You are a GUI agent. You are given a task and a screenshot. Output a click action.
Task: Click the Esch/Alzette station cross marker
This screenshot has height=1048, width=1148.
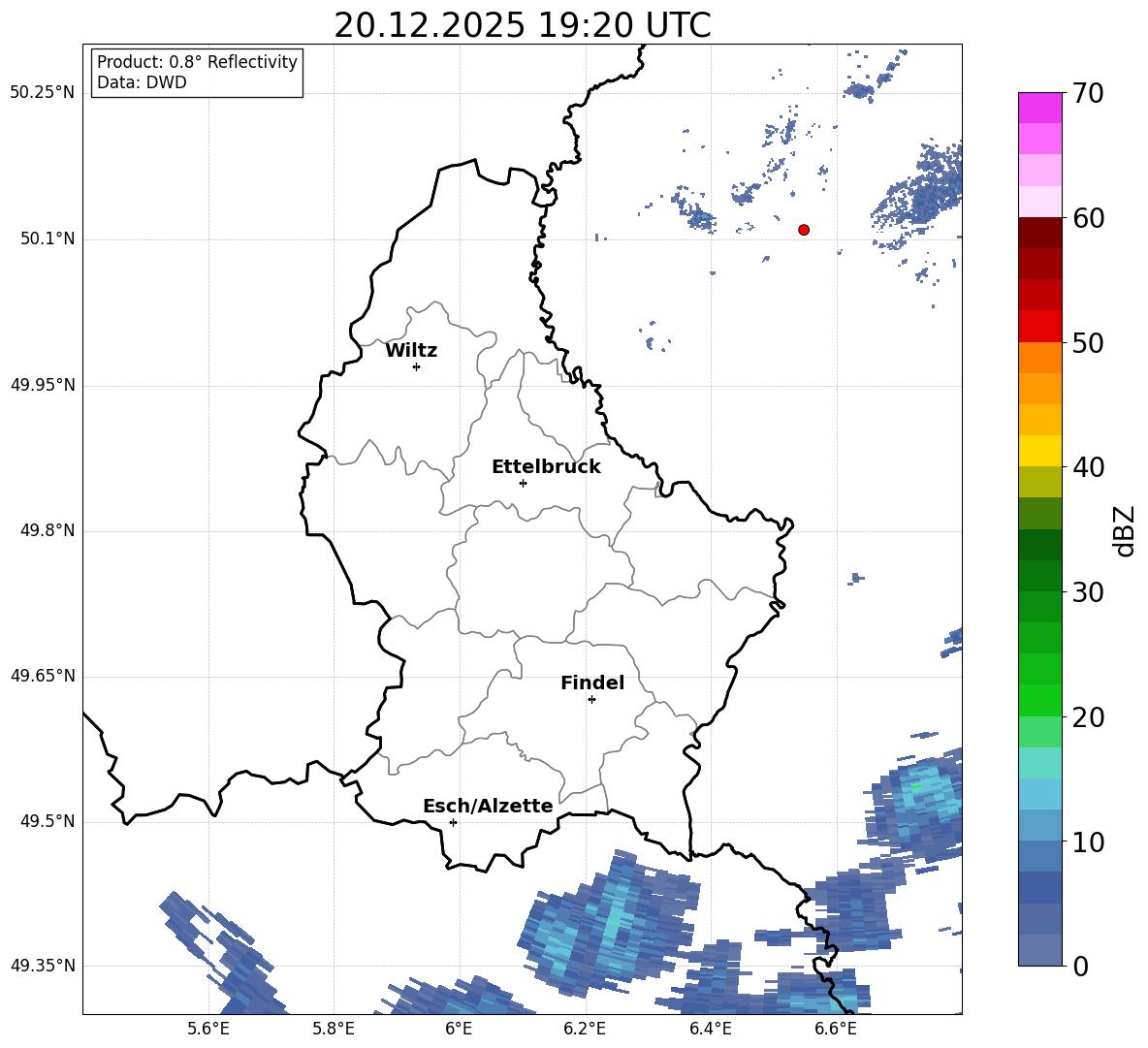tap(453, 822)
